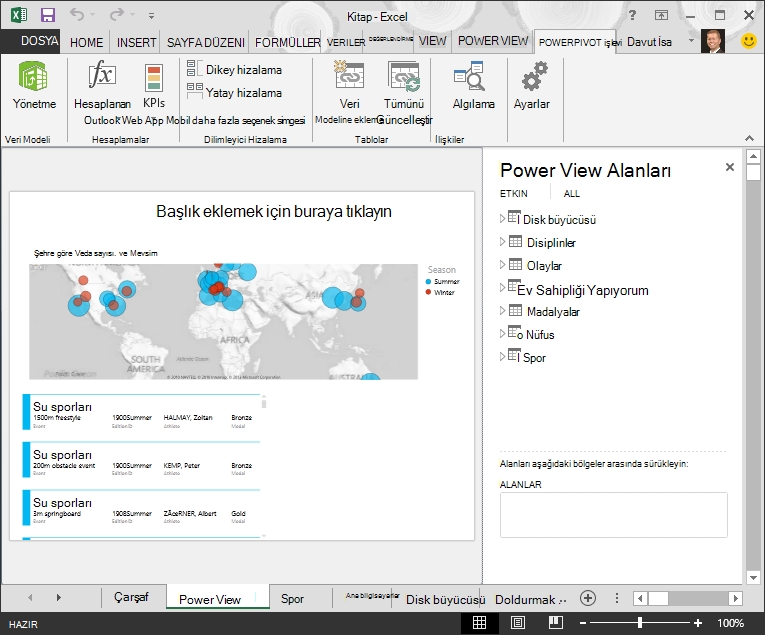Viewport: 765px width, 635px height.
Task: Open Ribbon Display Options
Action: click(661, 15)
